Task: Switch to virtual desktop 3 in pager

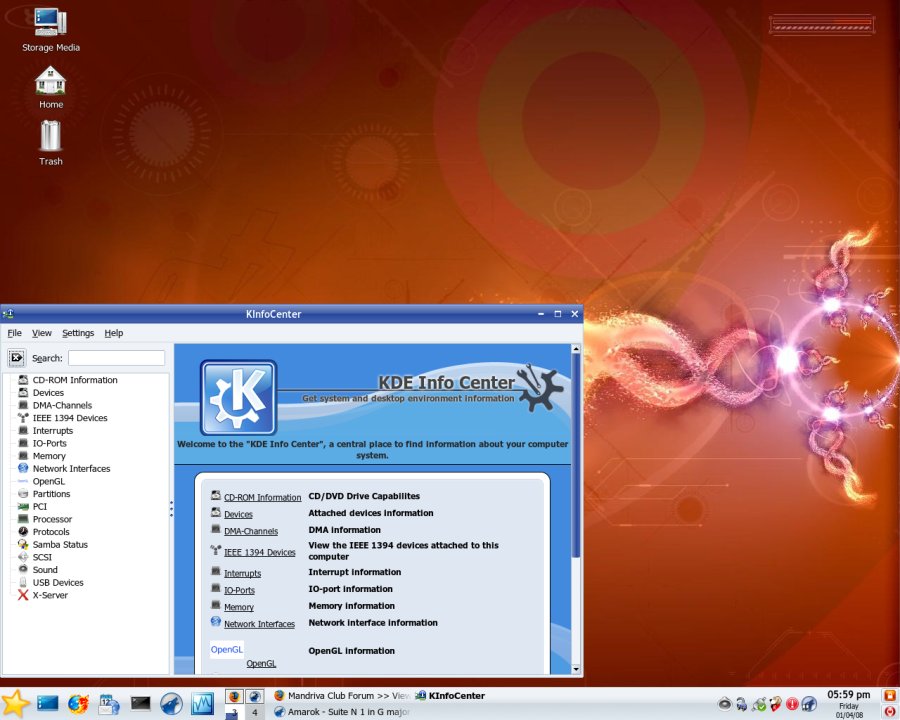Action: [234, 712]
